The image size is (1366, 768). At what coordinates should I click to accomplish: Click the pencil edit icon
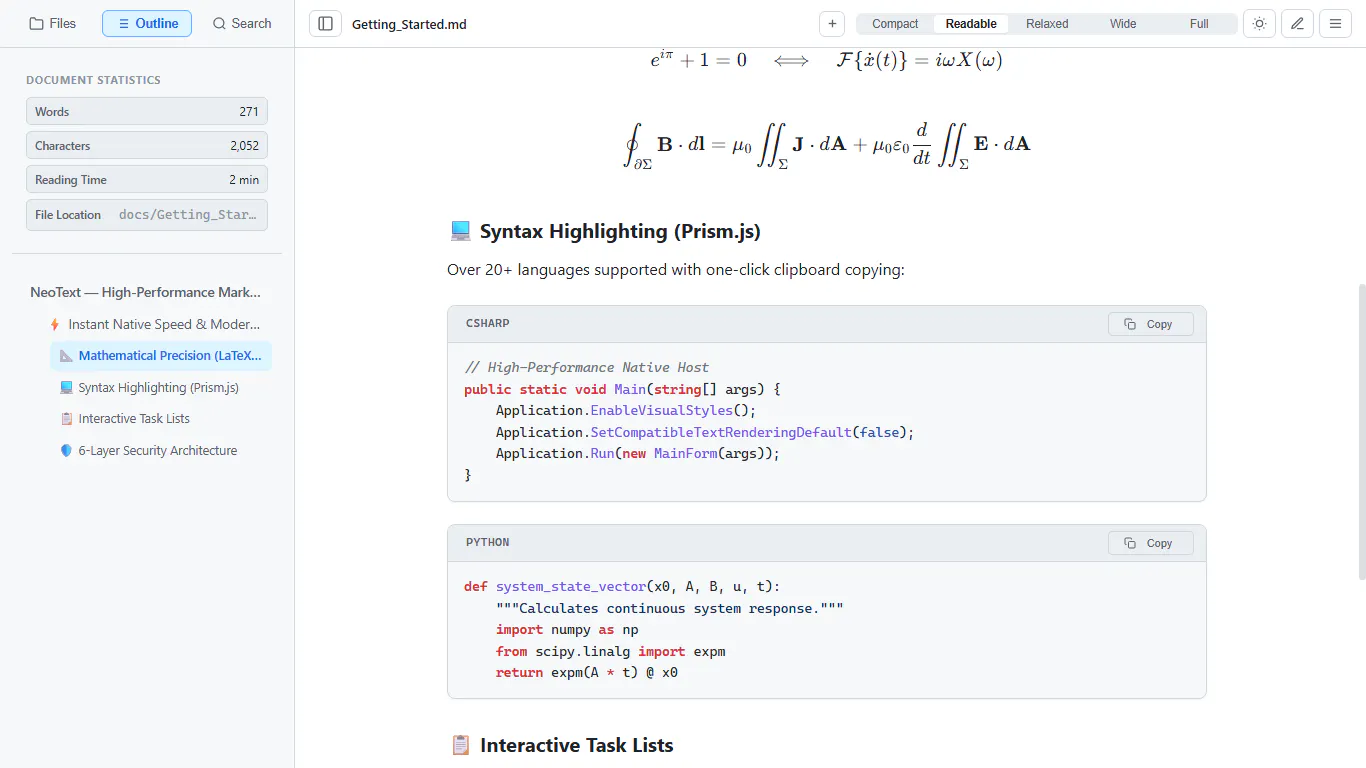coord(1297,24)
